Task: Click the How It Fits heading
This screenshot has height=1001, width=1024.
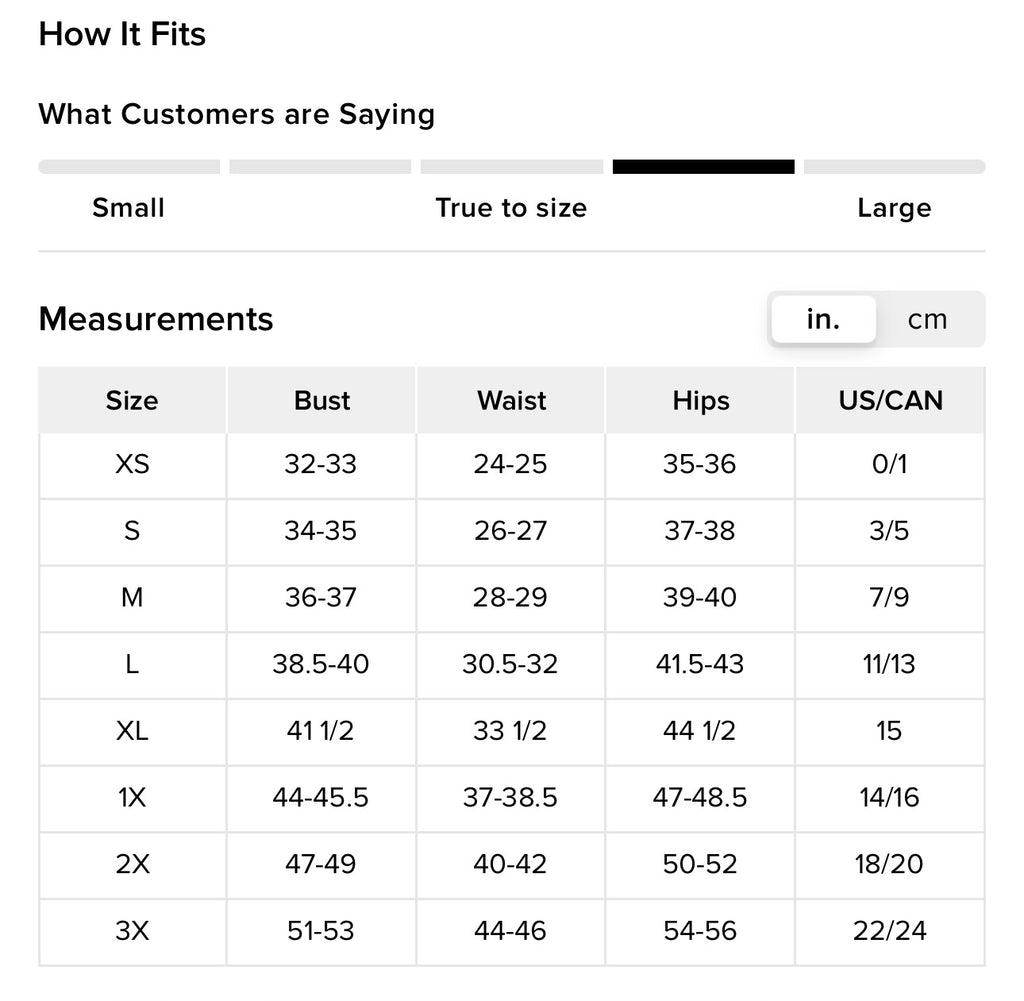Action: coord(122,34)
